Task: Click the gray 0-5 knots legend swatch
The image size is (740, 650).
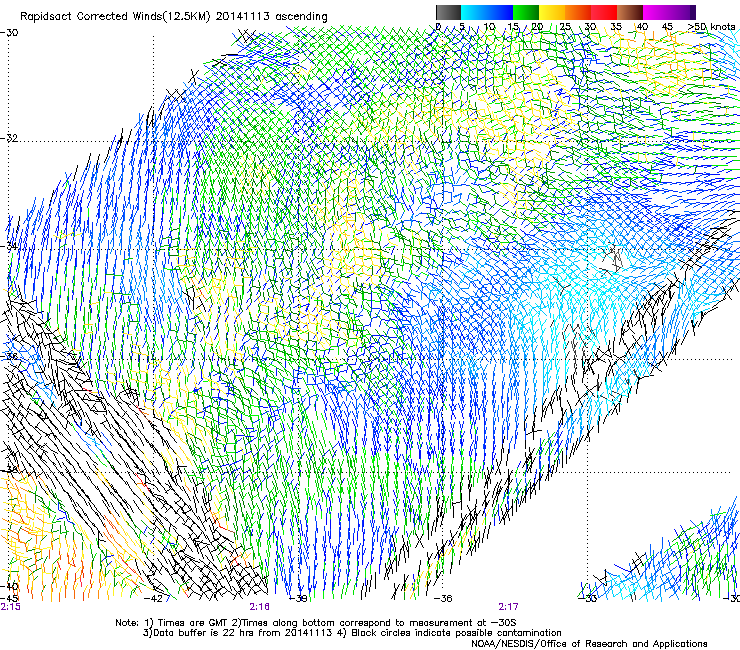Action: pyautogui.click(x=448, y=12)
